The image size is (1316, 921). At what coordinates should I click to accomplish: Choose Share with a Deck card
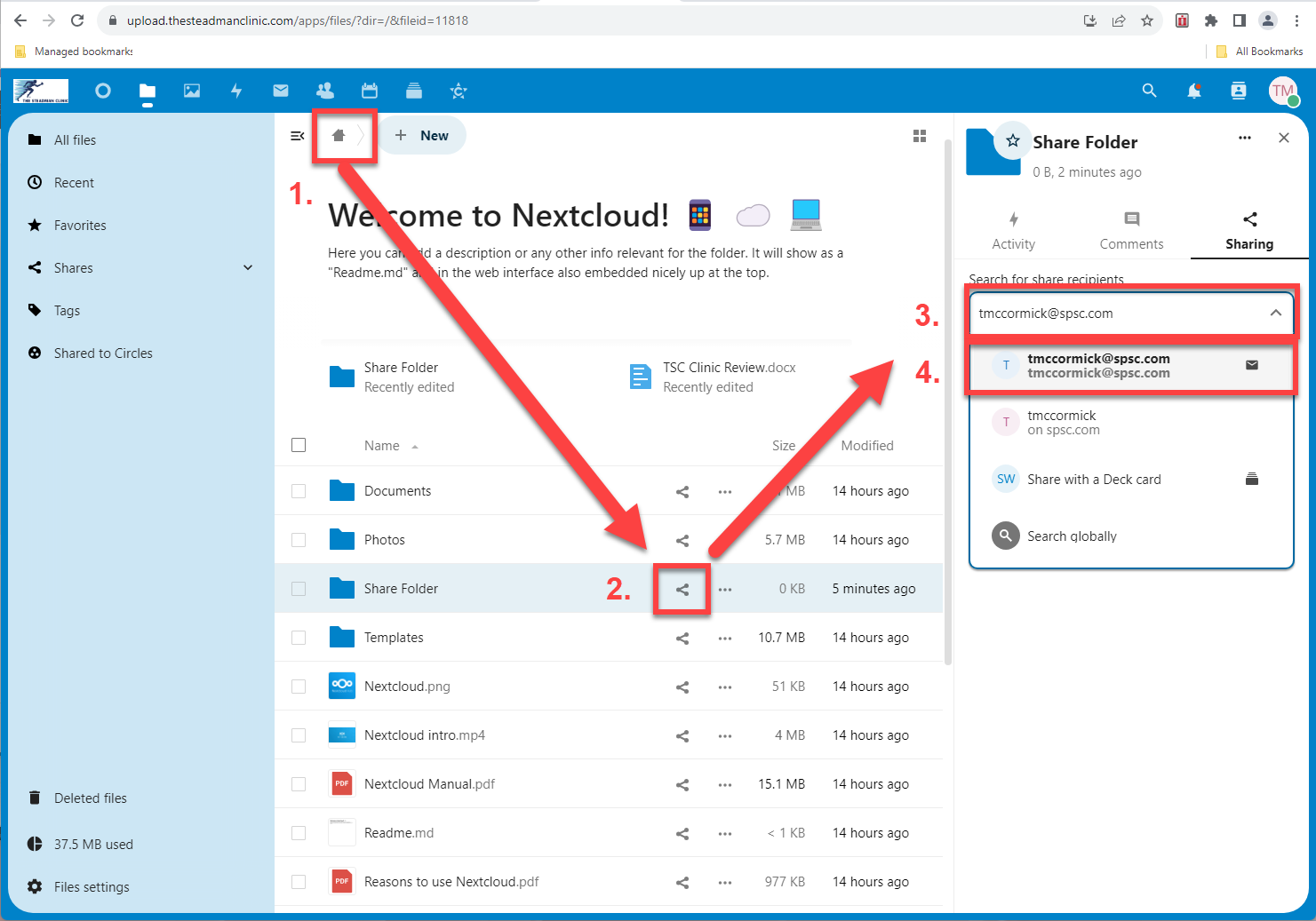(1131, 479)
